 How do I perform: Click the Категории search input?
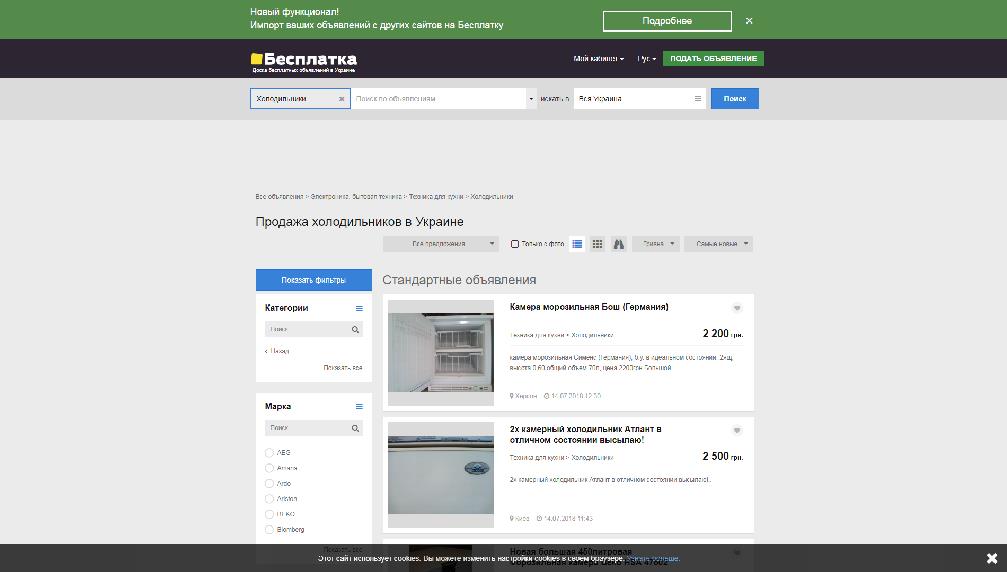click(308, 329)
